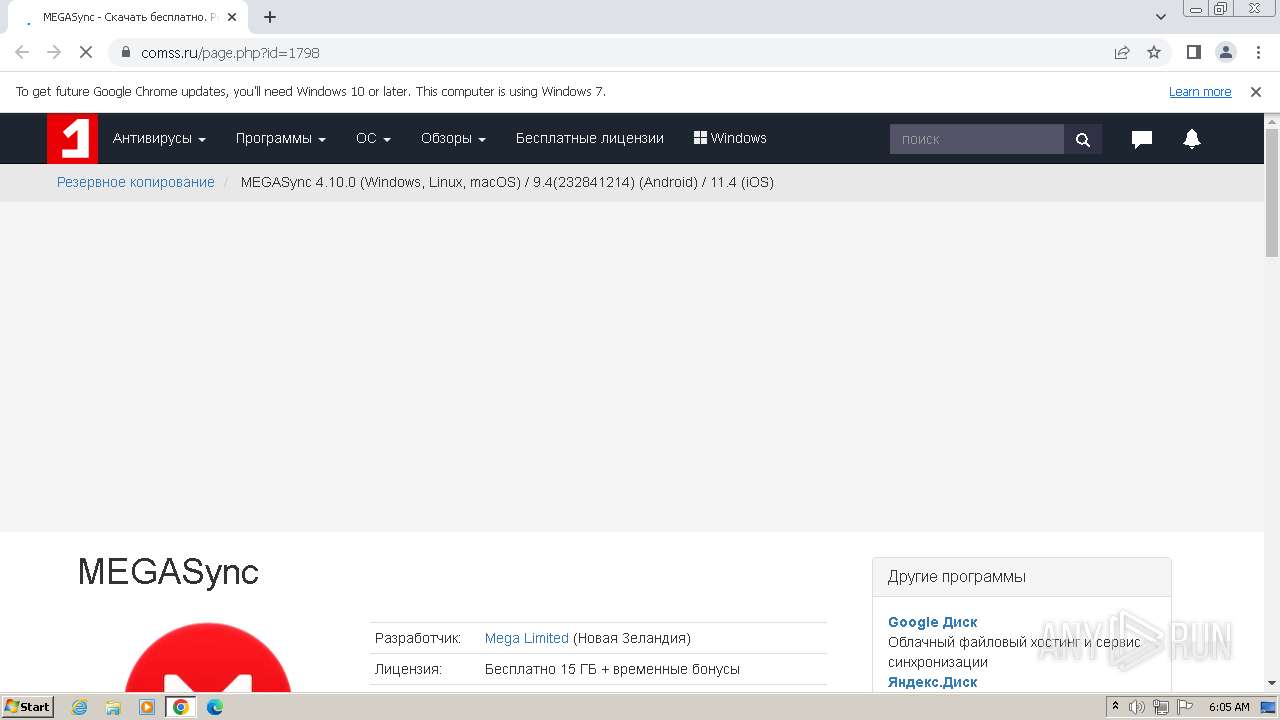
Task: Click the scrollbar down arrow
Action: click(x=1272, y=684)
